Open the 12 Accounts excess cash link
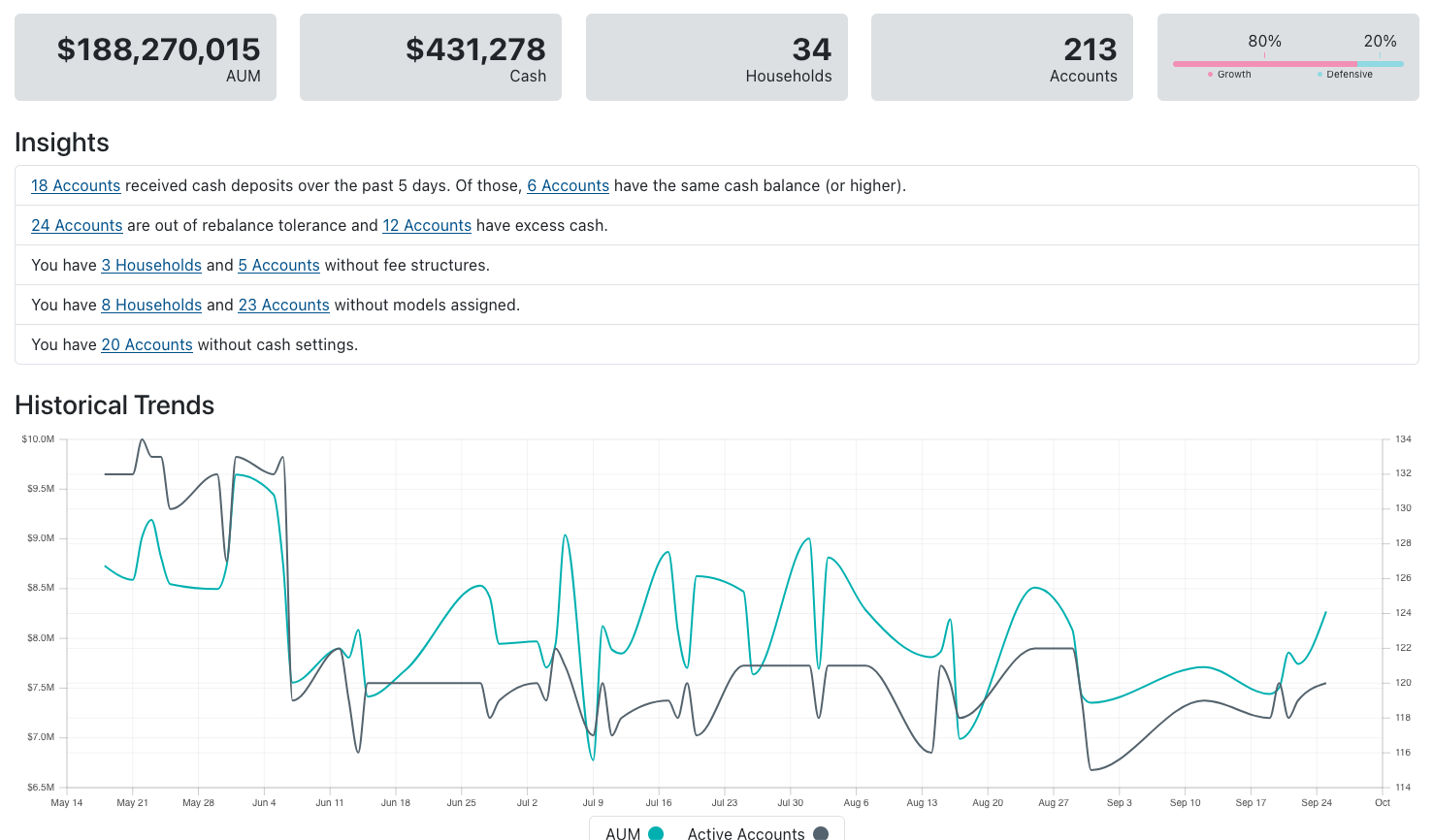 (x=427, y=225)
